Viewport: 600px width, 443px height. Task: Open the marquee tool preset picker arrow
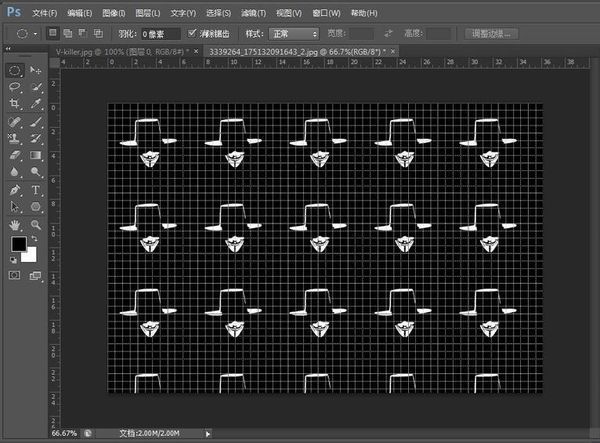click(36, 33)
